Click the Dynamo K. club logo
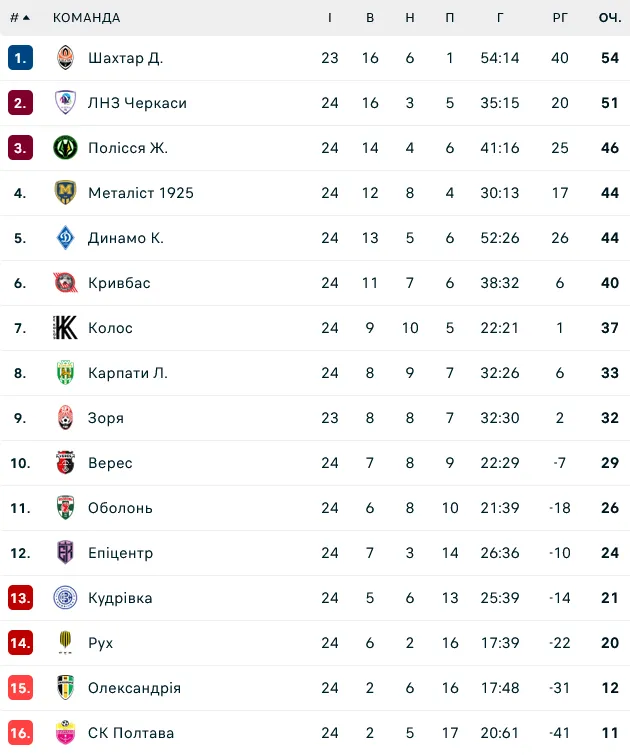Image resolution: width=630 pixels, height=755 pixels. [65, 238]
